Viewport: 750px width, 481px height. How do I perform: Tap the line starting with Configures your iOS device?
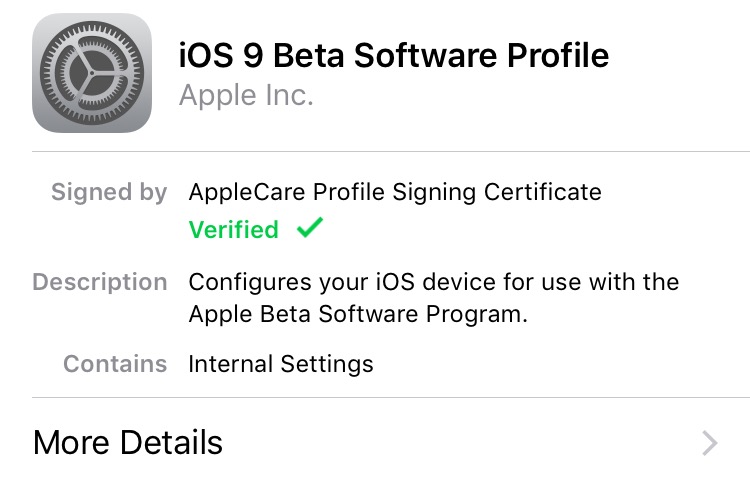tap(434, 282)
